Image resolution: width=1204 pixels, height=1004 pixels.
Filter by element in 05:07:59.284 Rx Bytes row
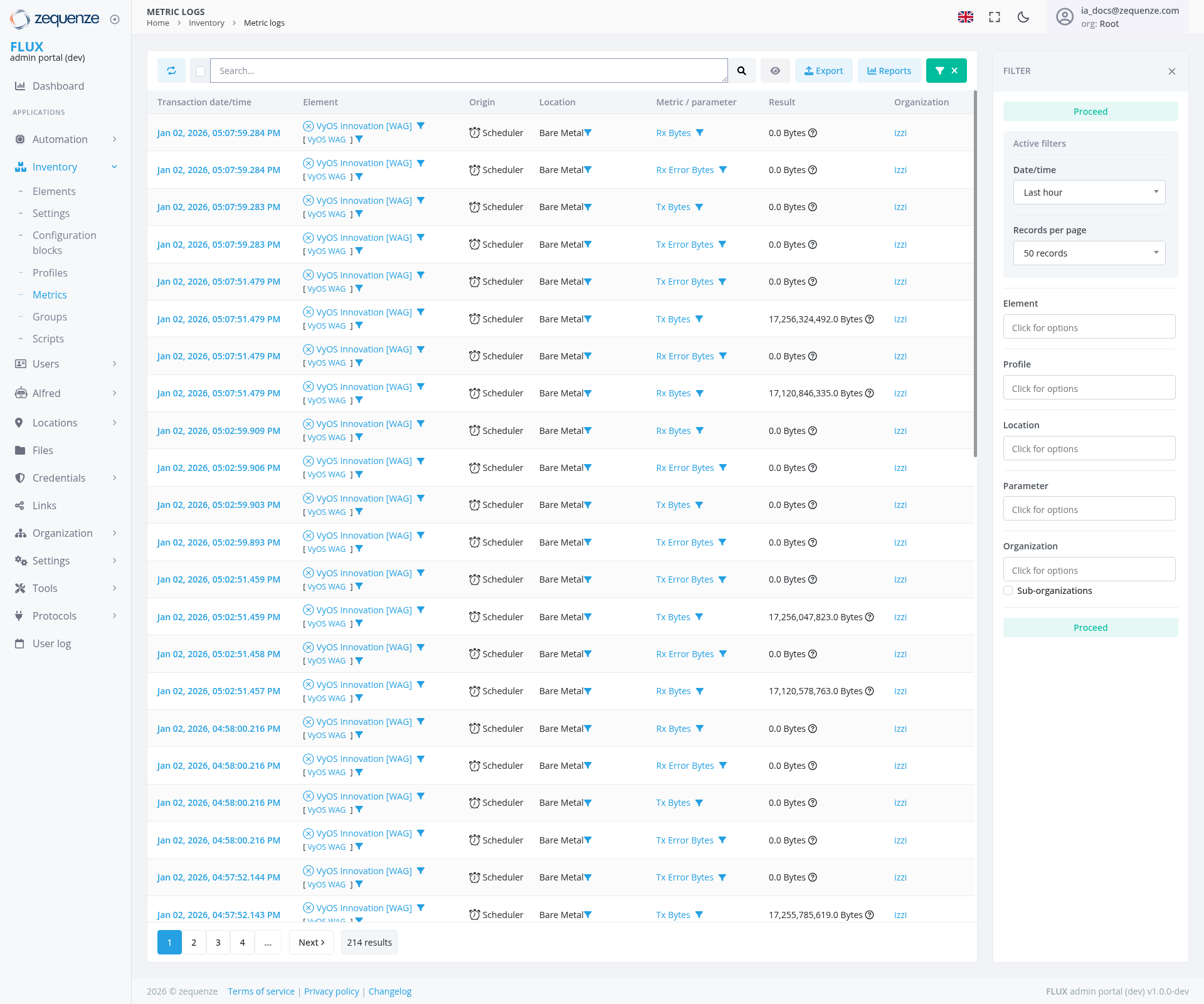(x=421, y=126)
